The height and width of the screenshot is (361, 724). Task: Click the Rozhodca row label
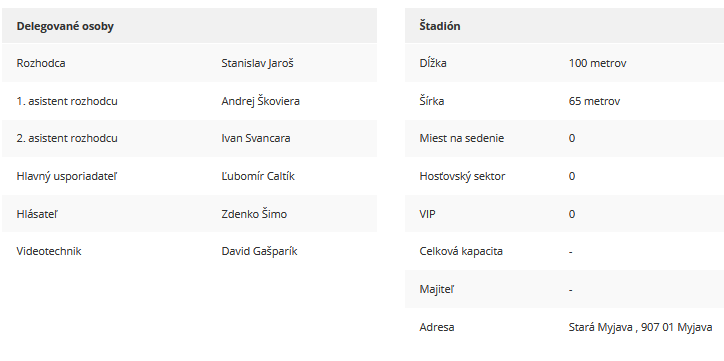click(41, 63)
